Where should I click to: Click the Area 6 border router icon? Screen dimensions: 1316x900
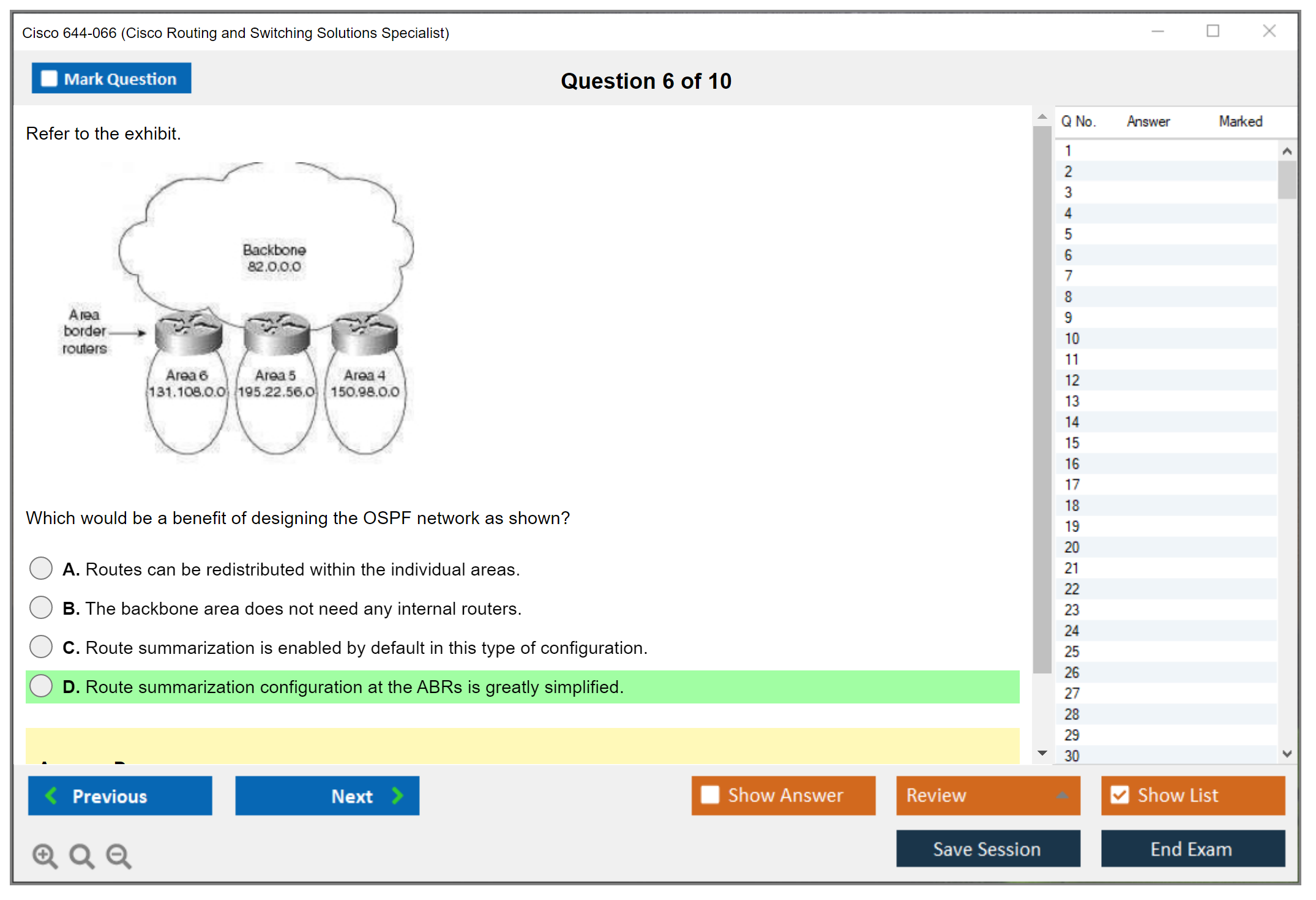pos(188,332)
